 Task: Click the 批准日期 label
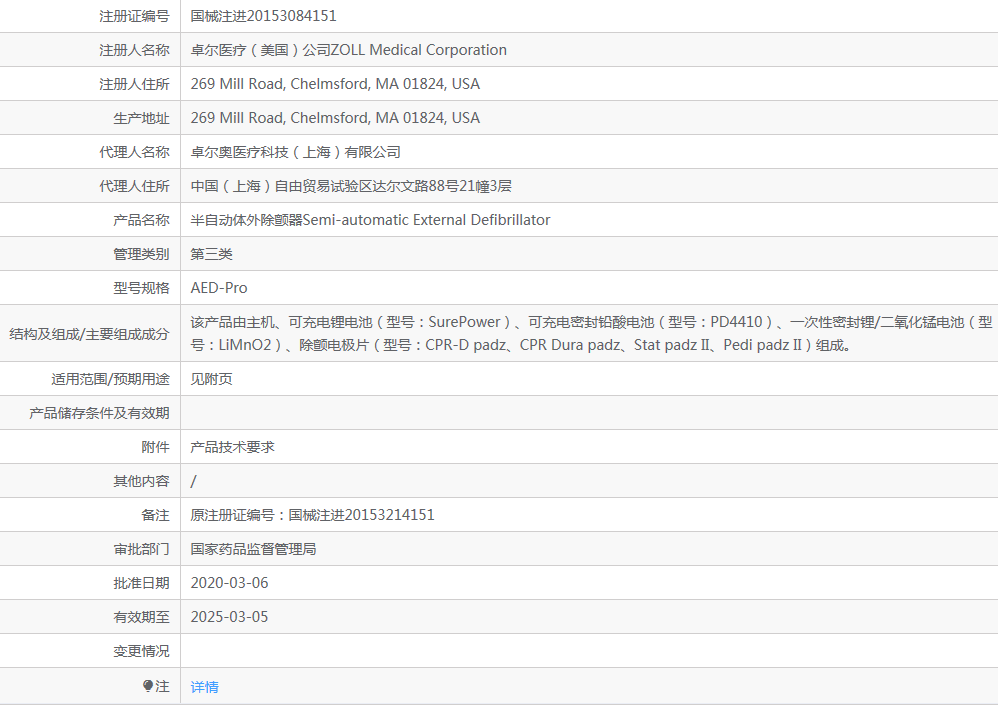[141, 583]
